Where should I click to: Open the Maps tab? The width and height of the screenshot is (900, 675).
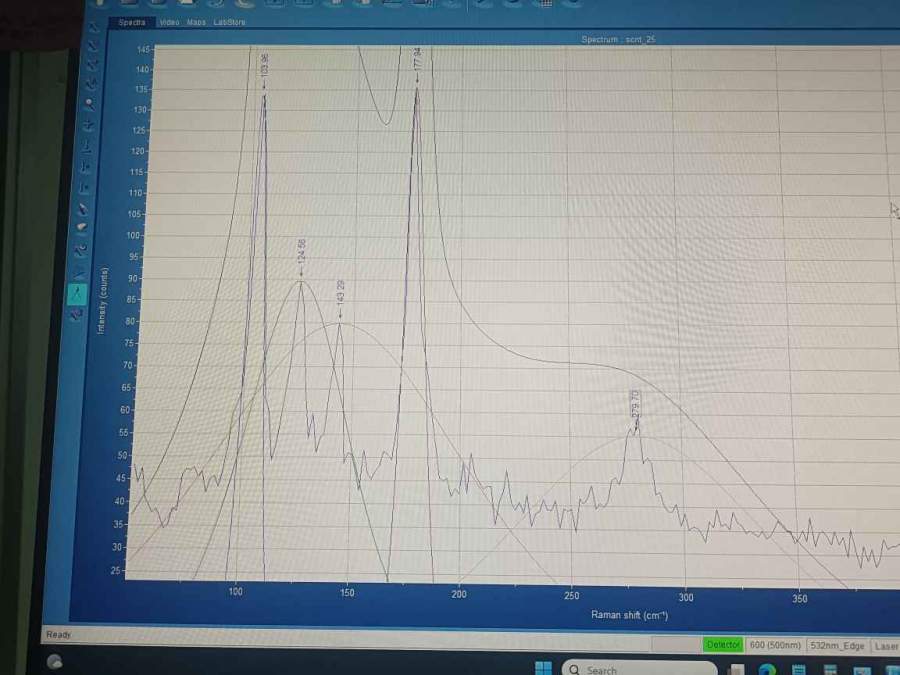(196, 22)
